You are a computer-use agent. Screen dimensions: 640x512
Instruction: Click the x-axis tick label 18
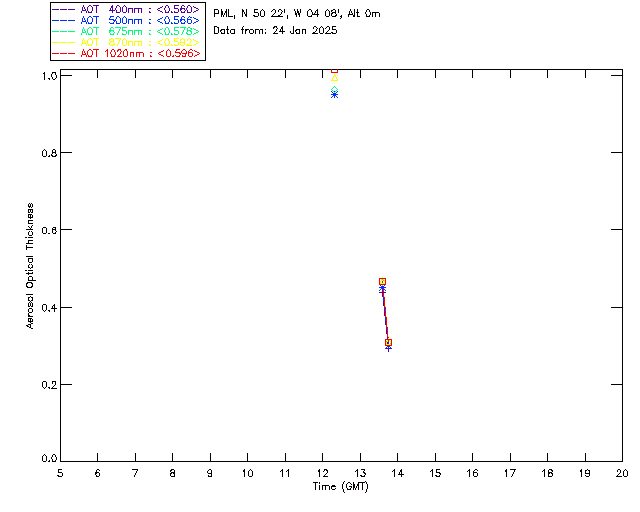click(x=547, y=473)
